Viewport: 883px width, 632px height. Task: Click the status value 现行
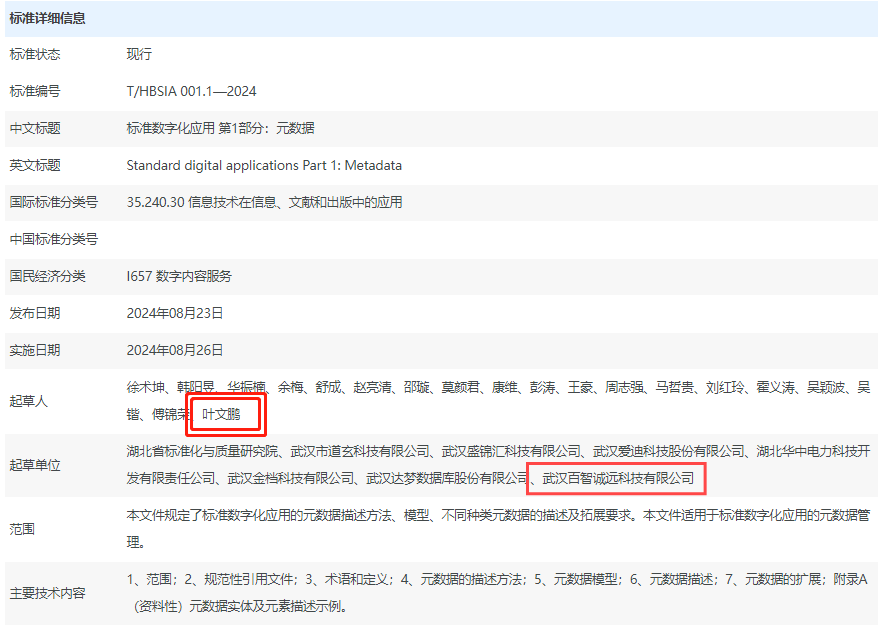[139, 54]
